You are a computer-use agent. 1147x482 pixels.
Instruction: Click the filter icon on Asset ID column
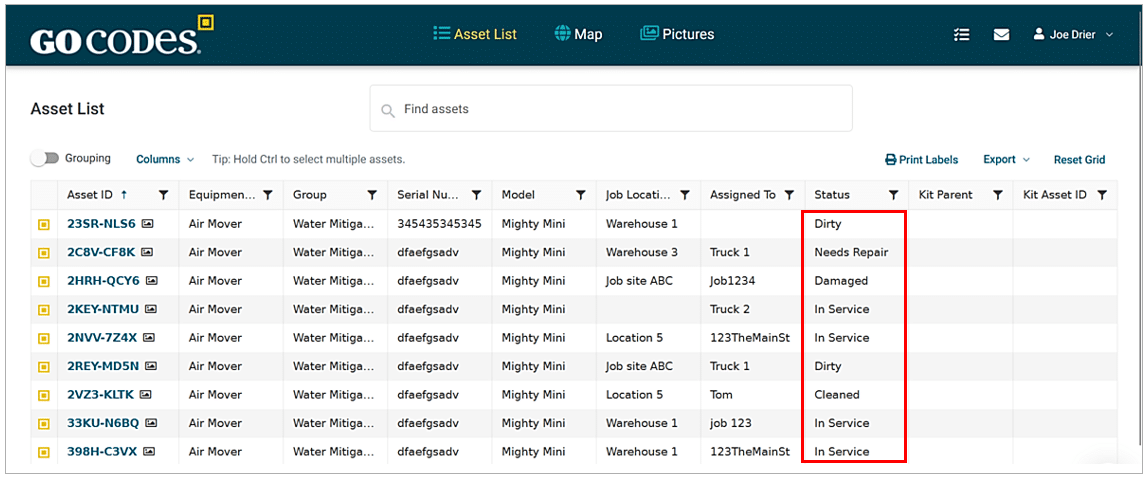click(164, 195)
